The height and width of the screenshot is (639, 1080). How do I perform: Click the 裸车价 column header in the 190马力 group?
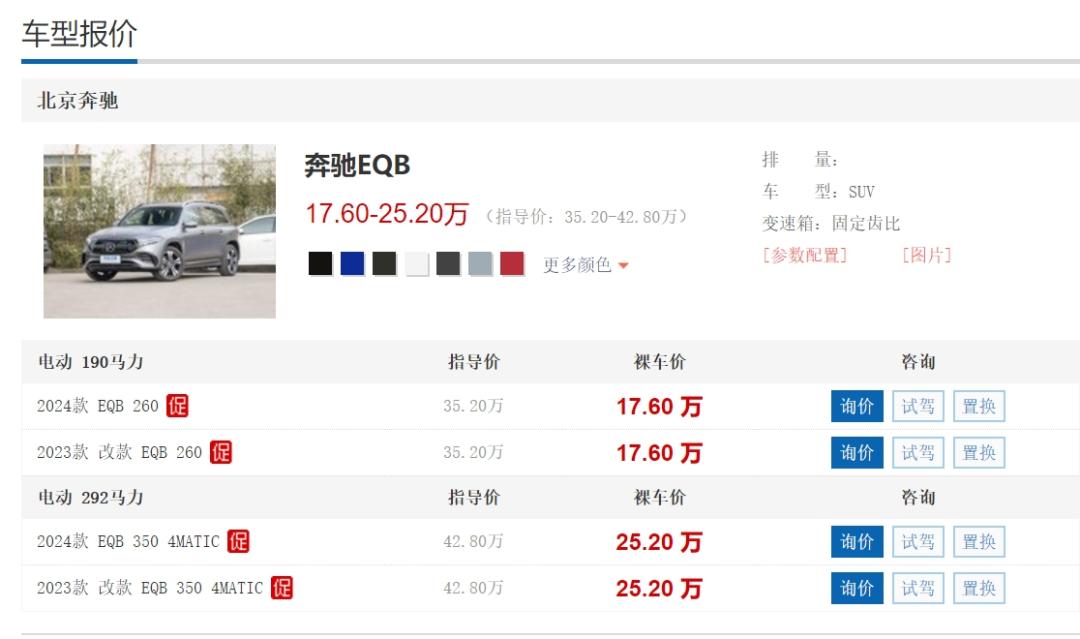pos(660,362)
